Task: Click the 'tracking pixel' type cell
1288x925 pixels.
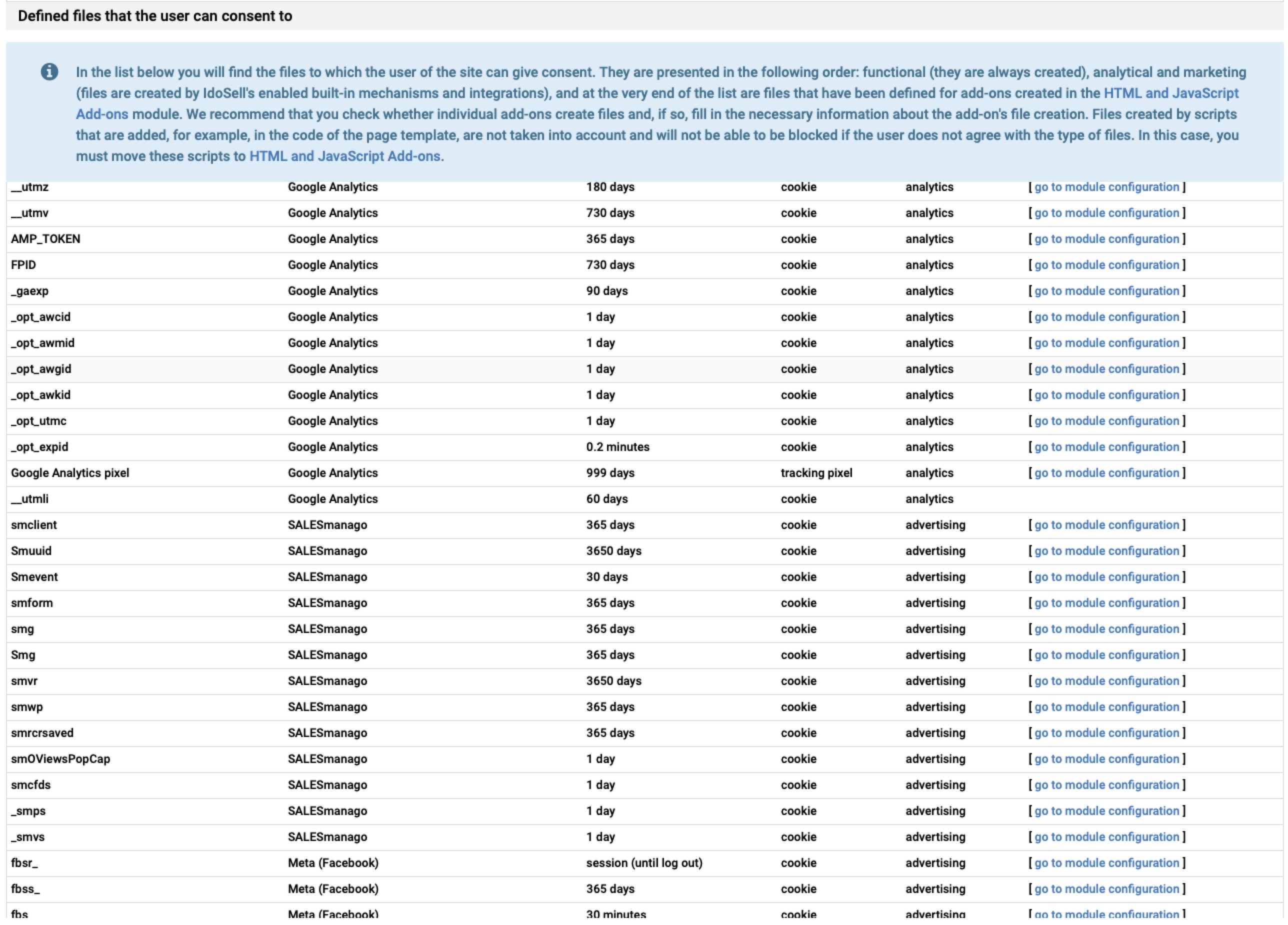Action: coord(816,473)
